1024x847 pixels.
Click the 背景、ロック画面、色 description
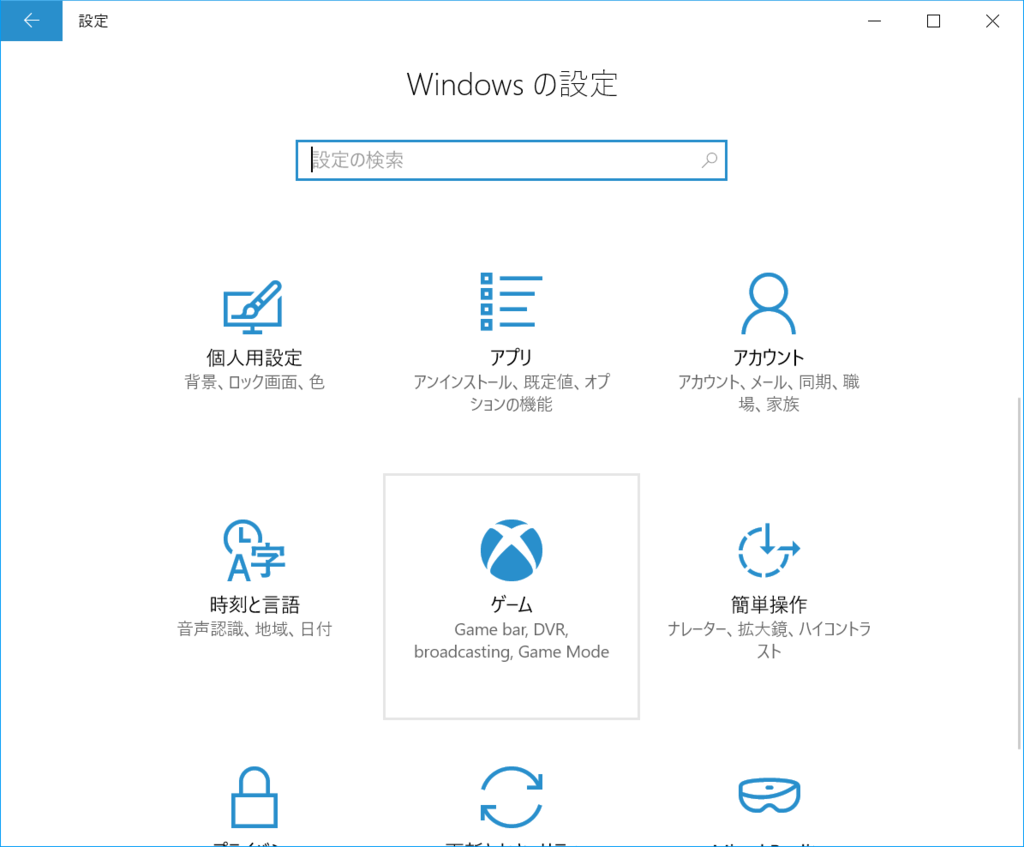tap(254, 382)
